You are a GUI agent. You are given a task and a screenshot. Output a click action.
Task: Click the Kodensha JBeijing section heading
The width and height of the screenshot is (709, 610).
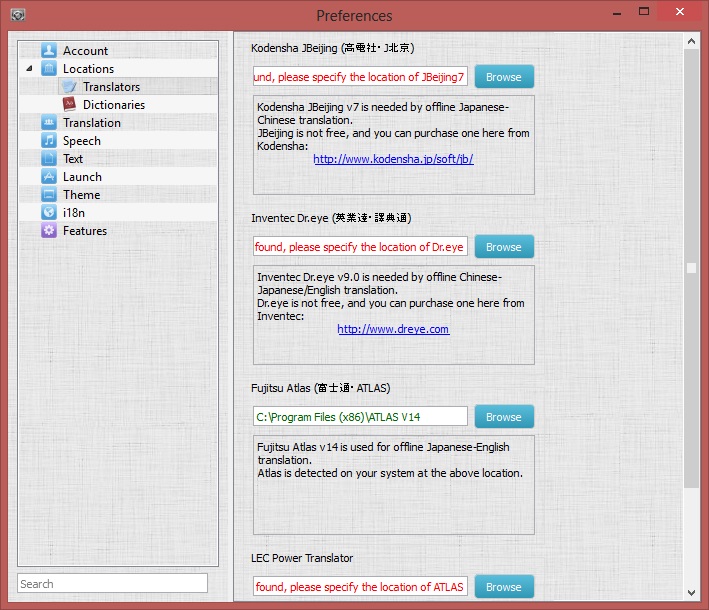click(333, 48)
